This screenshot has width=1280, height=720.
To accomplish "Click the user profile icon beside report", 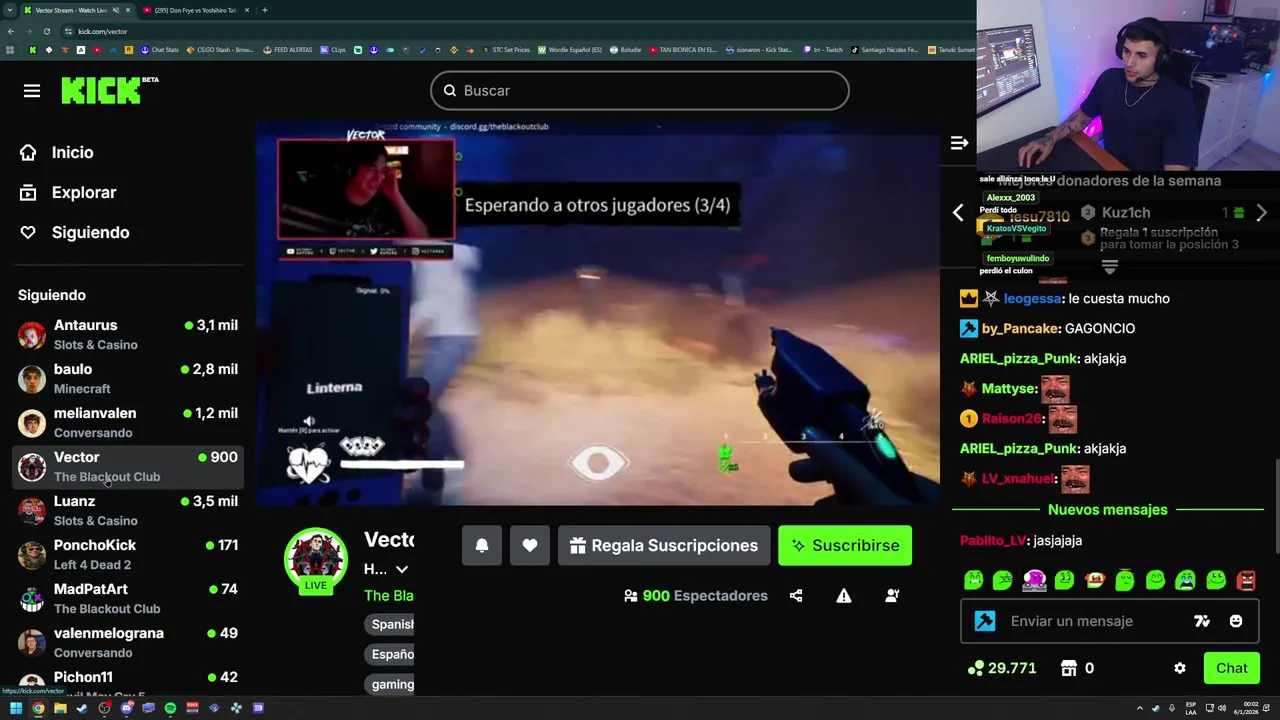I will pos(892,596).
